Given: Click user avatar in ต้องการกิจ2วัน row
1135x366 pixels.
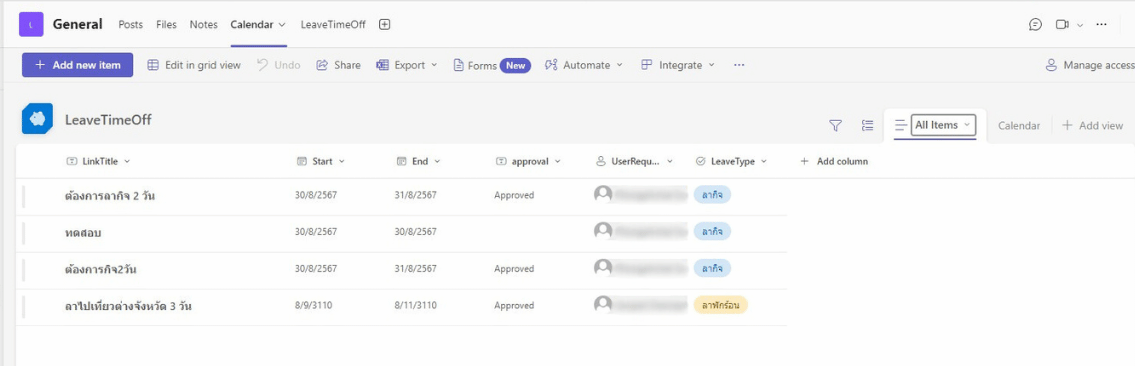Looking at the screenshot, I should coord(603,268).
